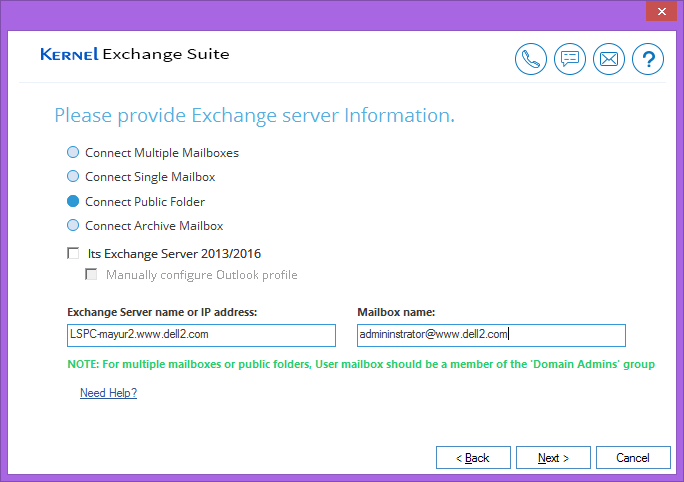Close the dialog with the red X
This screenshot has height=482, width=684.
click(661, 11)
